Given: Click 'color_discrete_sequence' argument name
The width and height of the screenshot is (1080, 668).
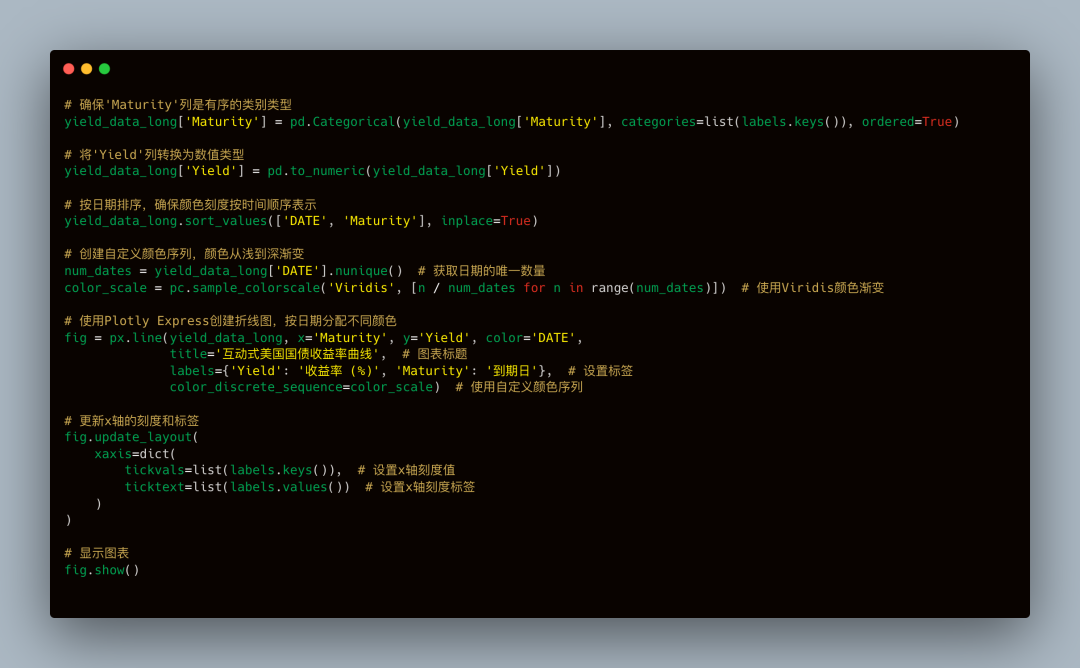Looking at the screenshot, I should [256, 387].
